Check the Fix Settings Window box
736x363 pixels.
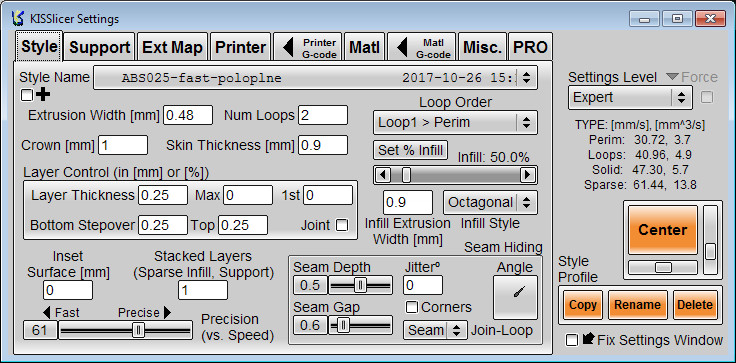(572, 340)
